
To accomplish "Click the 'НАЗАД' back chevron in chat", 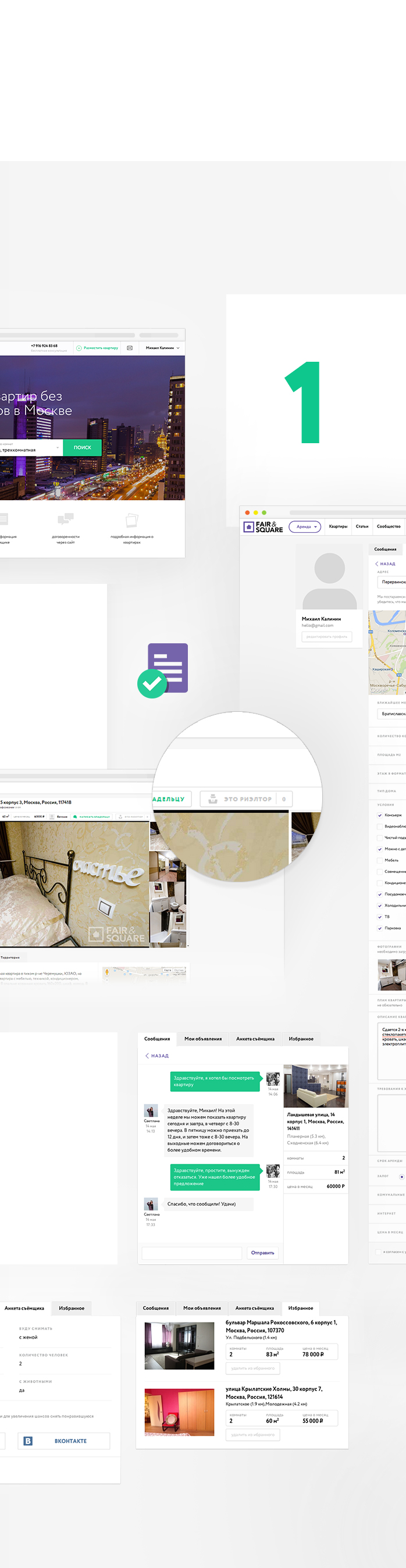I will click(x=147, y=1056).
